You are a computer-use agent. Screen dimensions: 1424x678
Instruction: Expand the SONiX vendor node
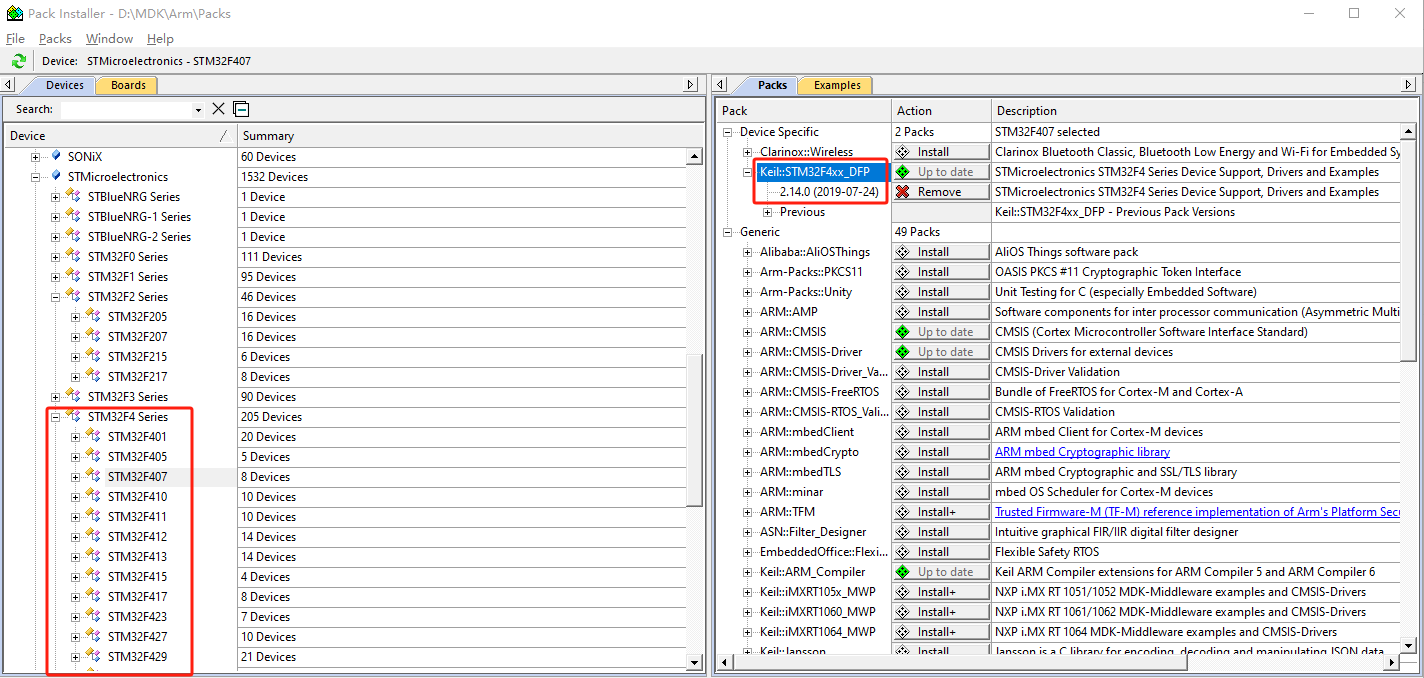point(35,157)
